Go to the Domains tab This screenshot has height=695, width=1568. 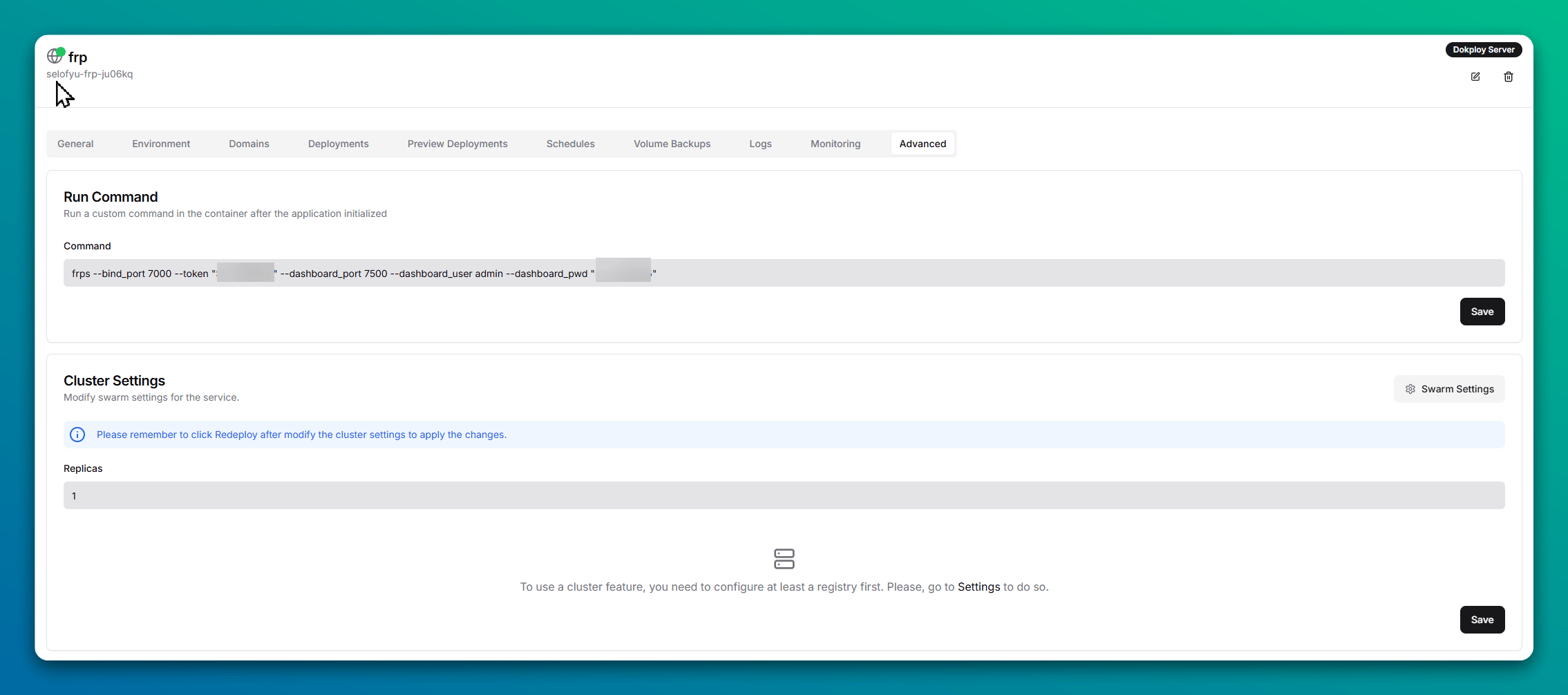[x=249, y=144]
